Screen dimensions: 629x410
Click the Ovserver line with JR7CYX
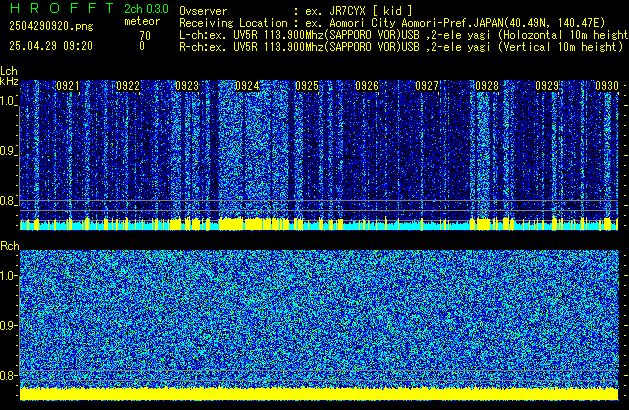(296, 11)
